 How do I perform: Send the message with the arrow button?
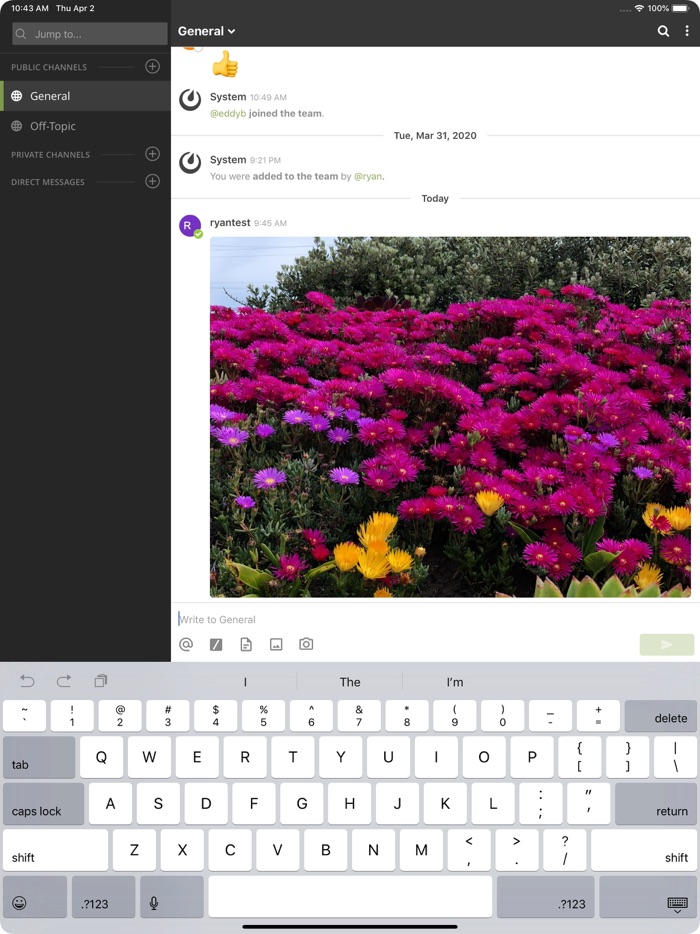[x=667, y=645]
